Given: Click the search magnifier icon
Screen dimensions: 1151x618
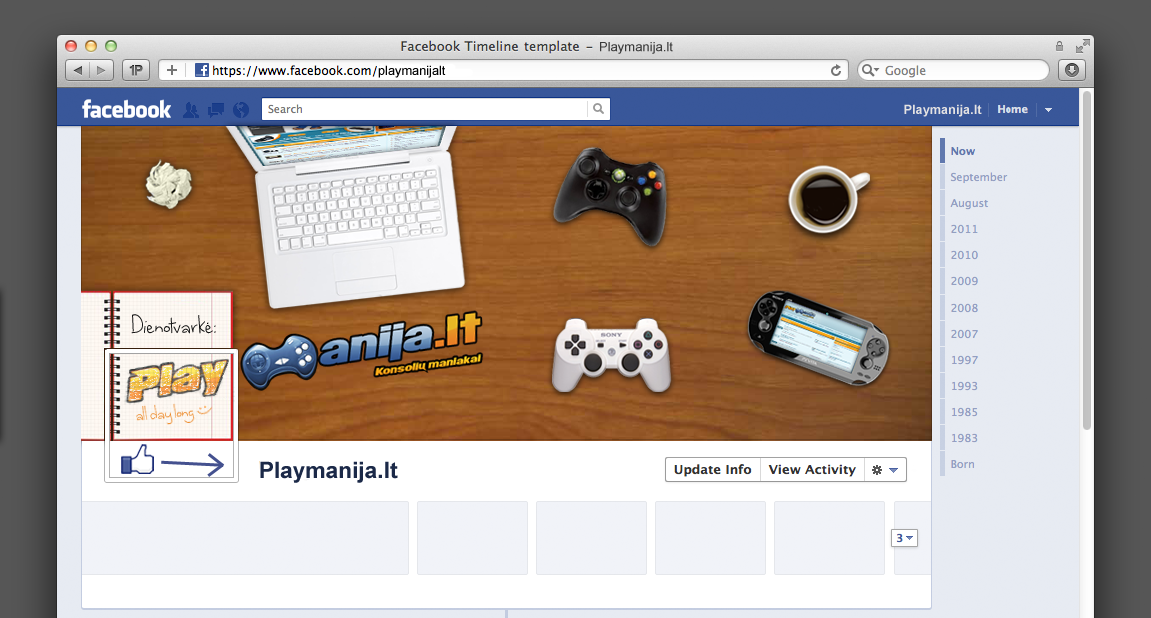Looking at the screenshot, I should click(x=599, y=109).
